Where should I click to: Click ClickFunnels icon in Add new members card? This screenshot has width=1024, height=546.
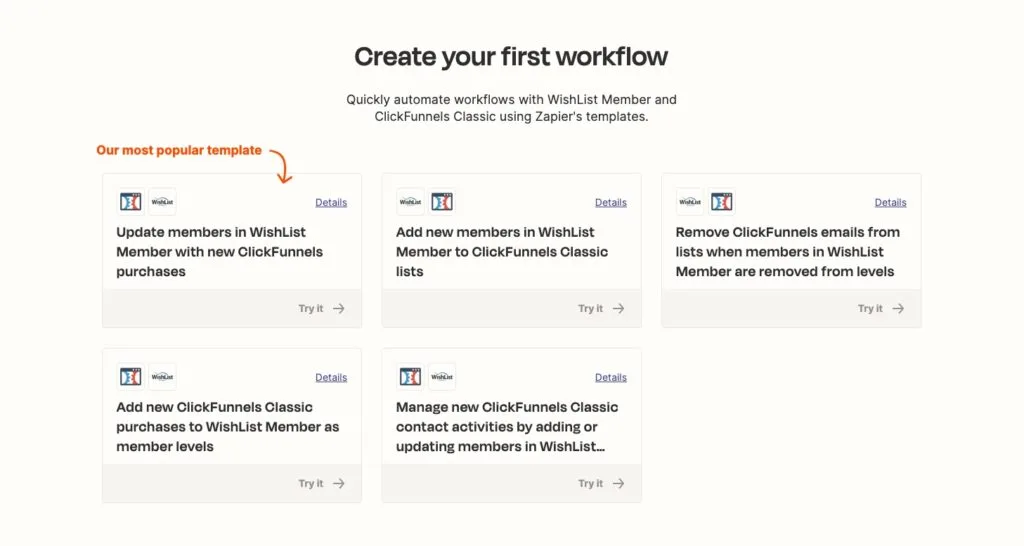click(442, 202)
